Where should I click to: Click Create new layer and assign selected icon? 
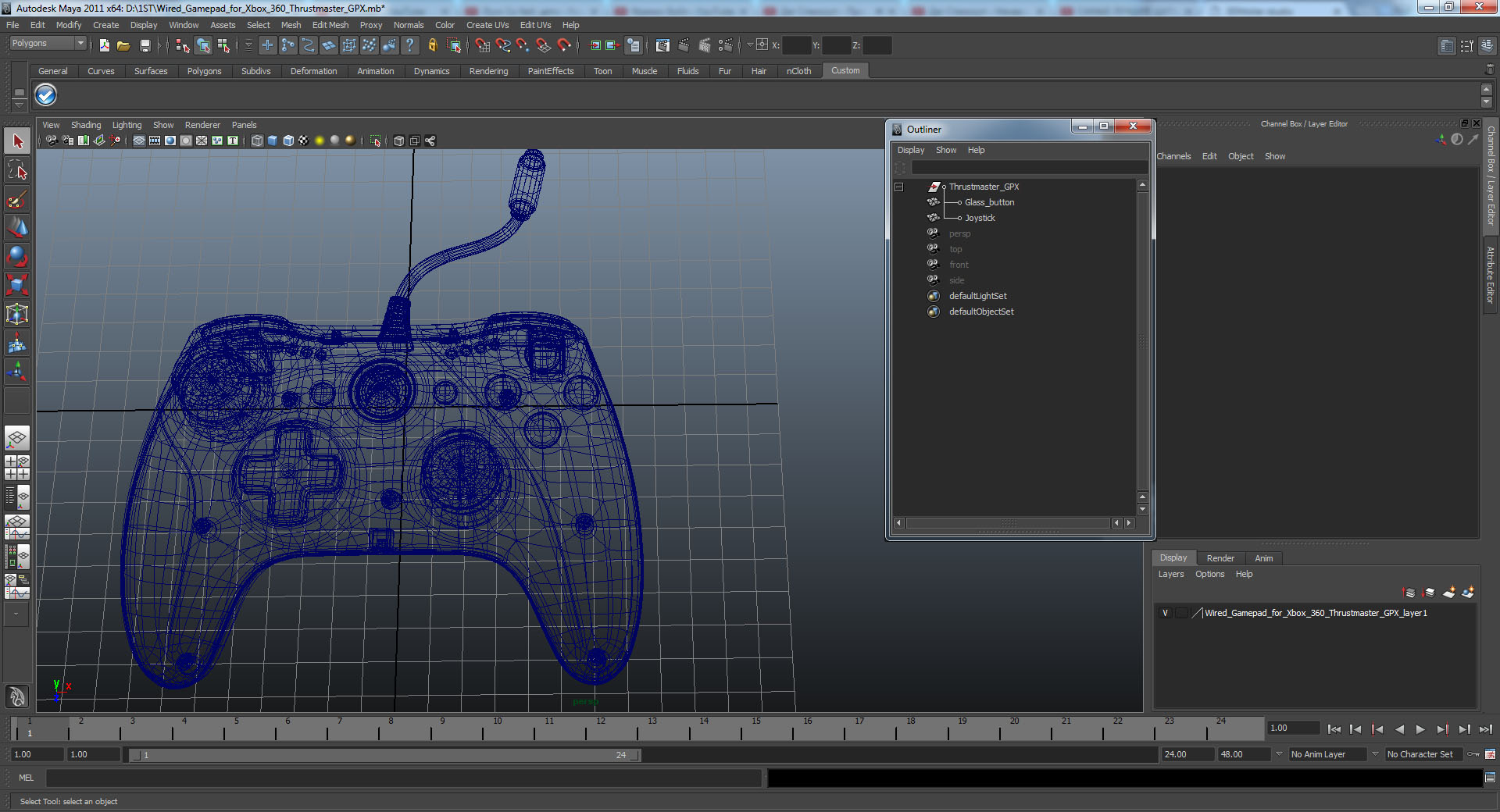(x=1468, y=593)
